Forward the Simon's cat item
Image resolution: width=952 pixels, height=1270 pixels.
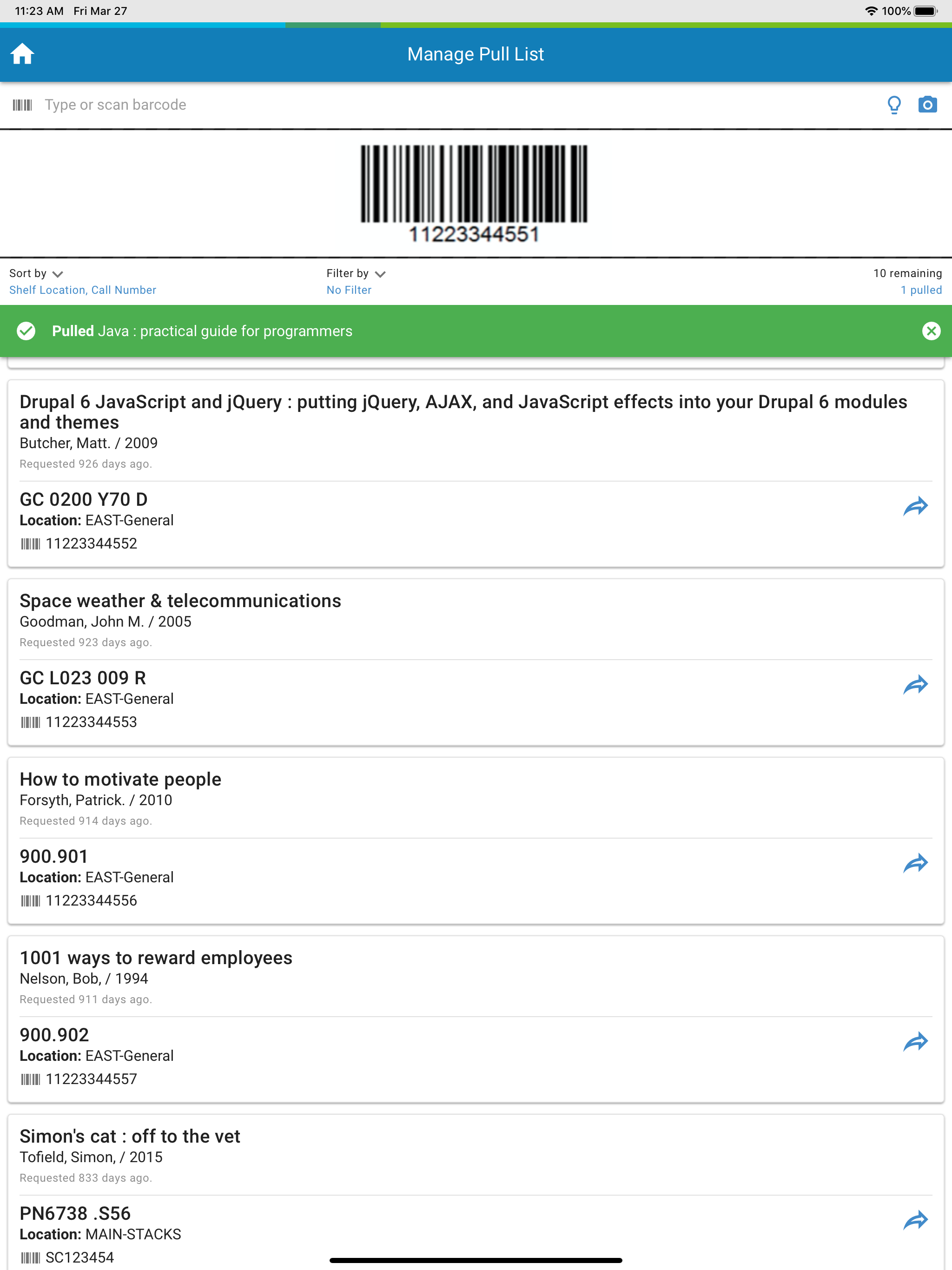point(915,1221)
